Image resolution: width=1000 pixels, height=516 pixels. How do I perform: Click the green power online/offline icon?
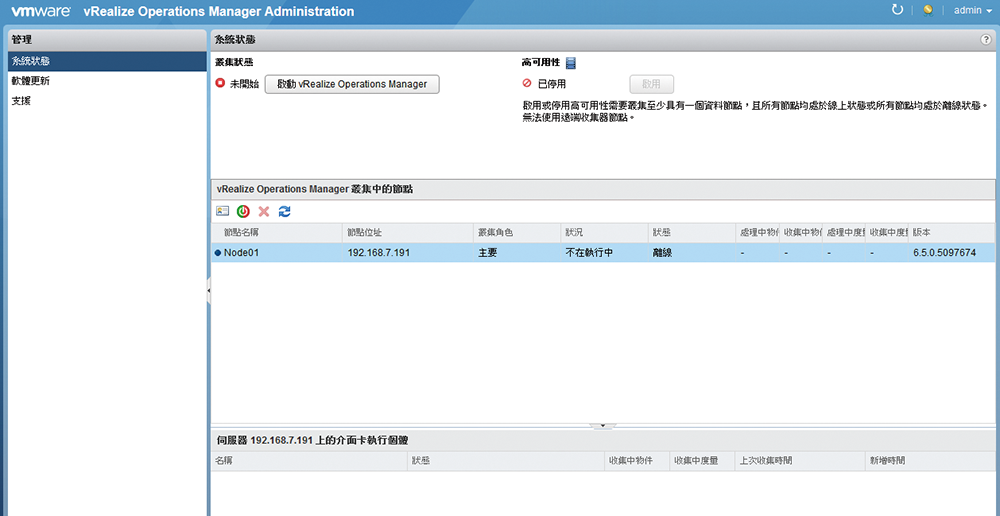[243, 211]
